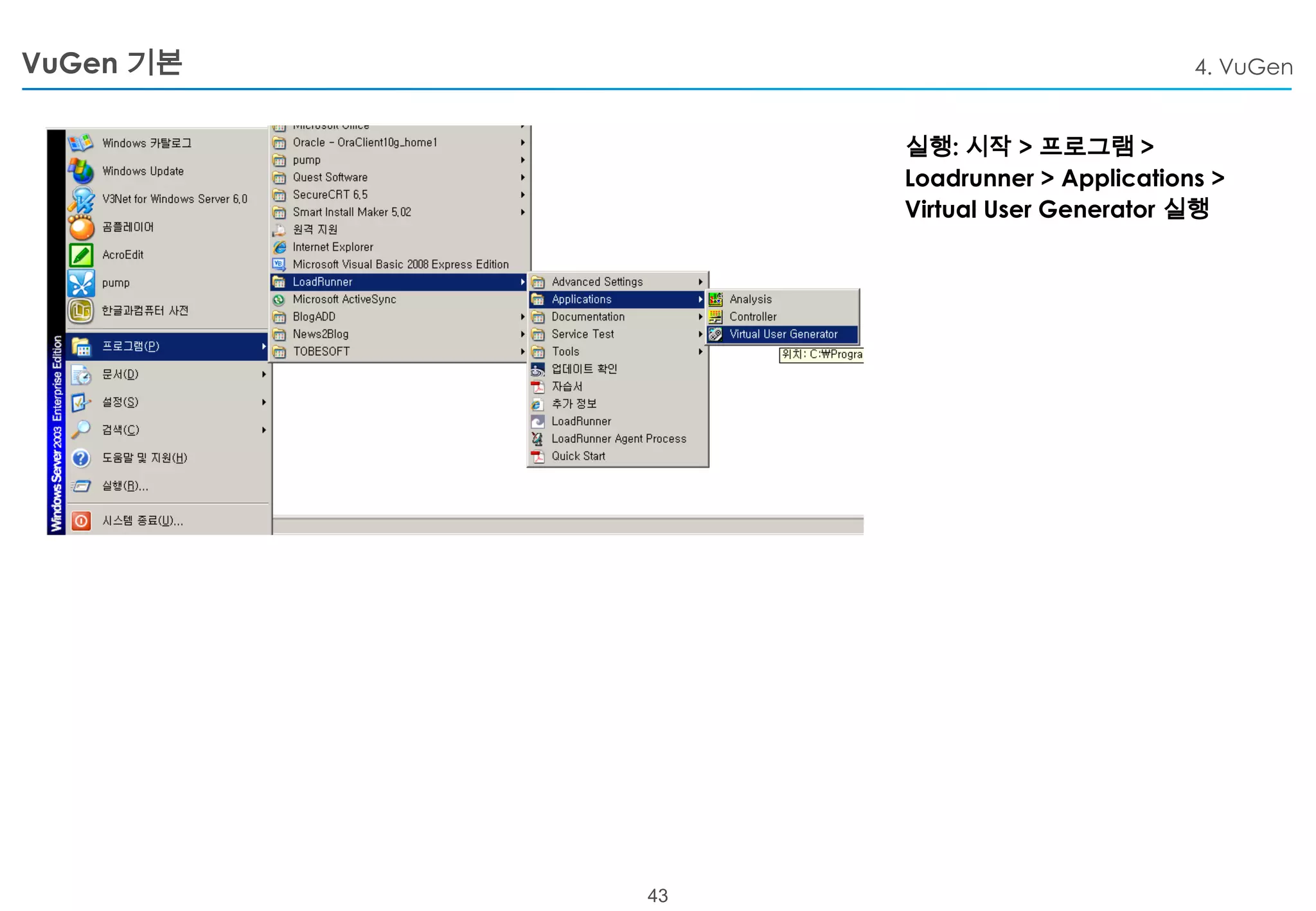This screenshot has width=1316, height=911.
Task: Open the TOBESOFT menu entry
Action: 399,351
